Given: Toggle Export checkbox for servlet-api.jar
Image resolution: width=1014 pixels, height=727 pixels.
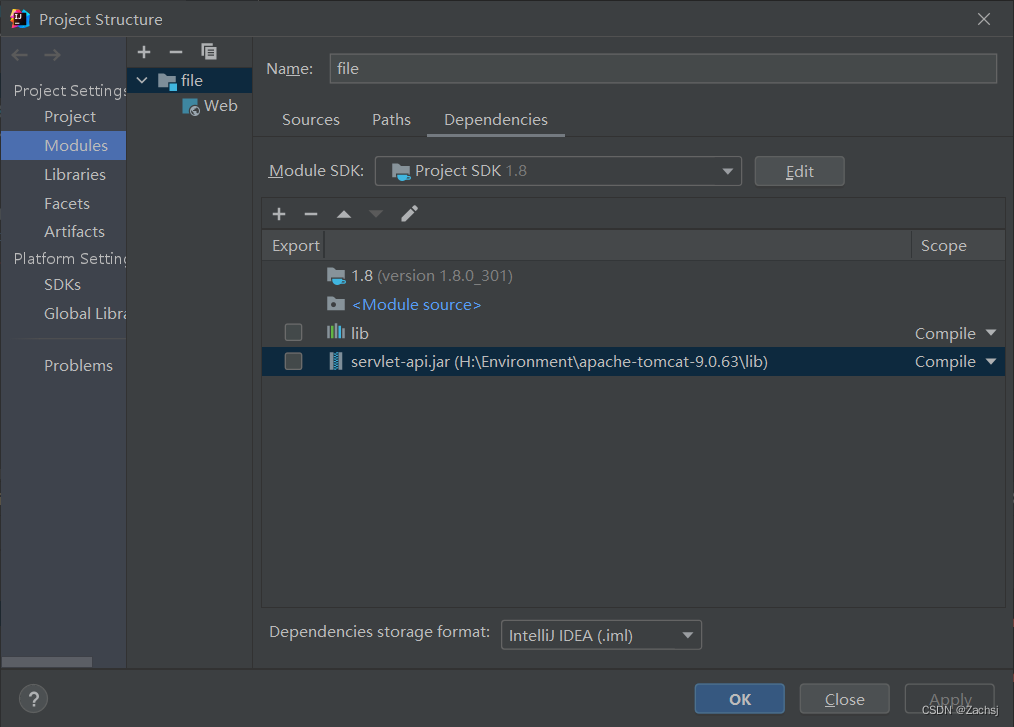Looking at the screenshot, I should point(294,361).
